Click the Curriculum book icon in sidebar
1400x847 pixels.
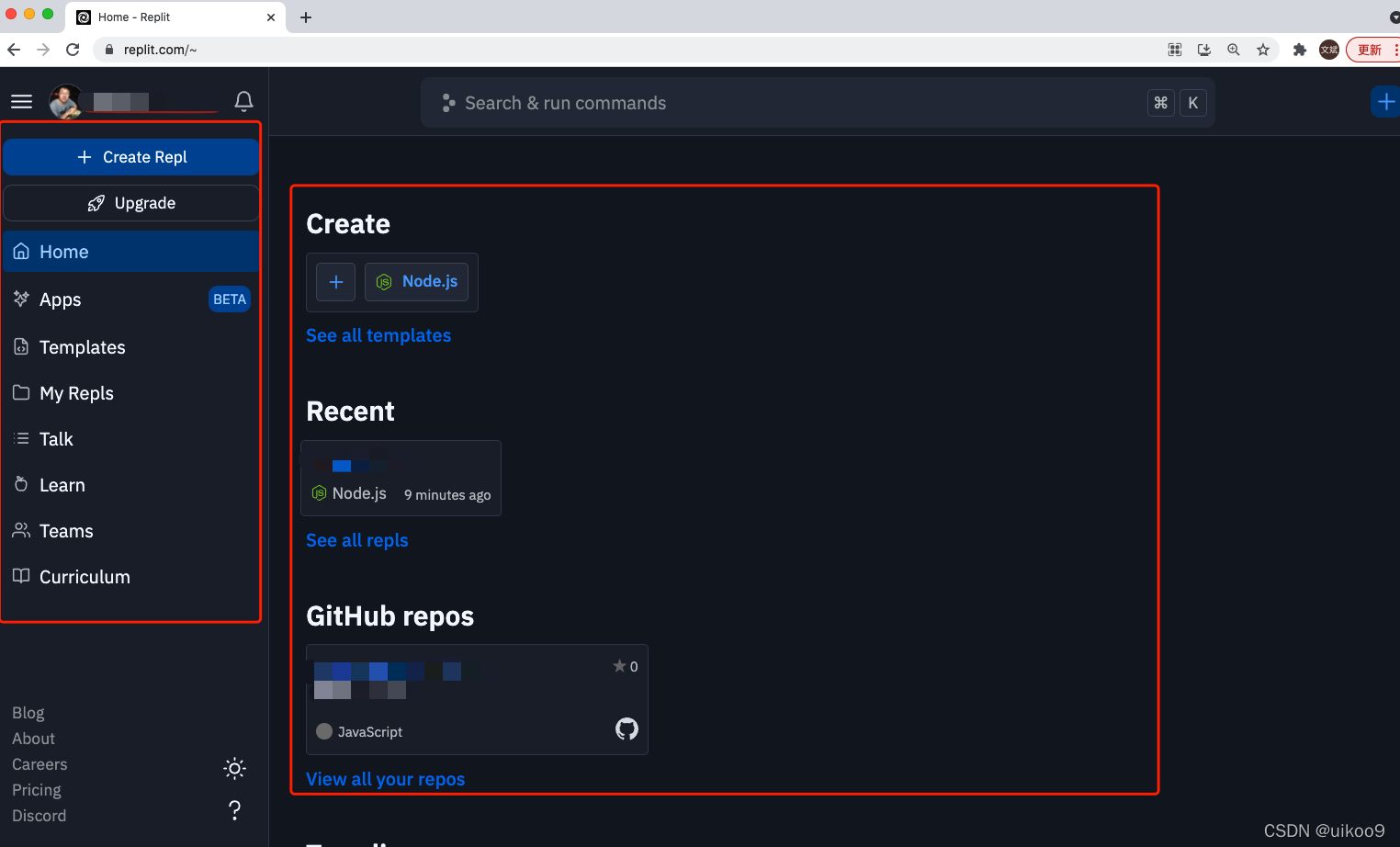tap(21, 576)
